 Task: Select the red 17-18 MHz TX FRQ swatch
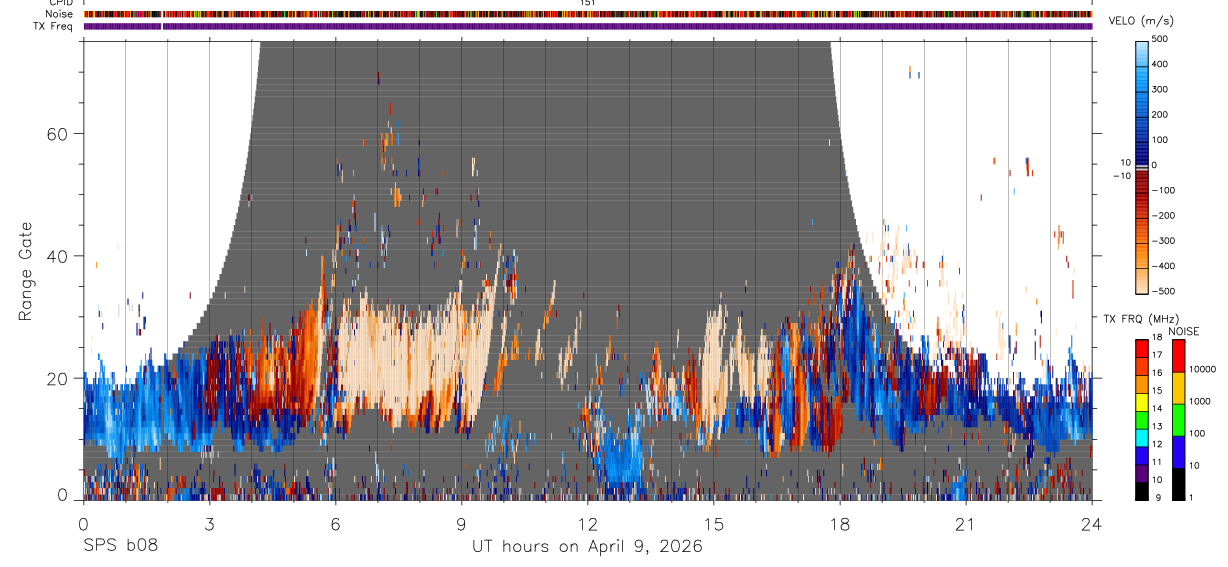[x=1142, y=348]
